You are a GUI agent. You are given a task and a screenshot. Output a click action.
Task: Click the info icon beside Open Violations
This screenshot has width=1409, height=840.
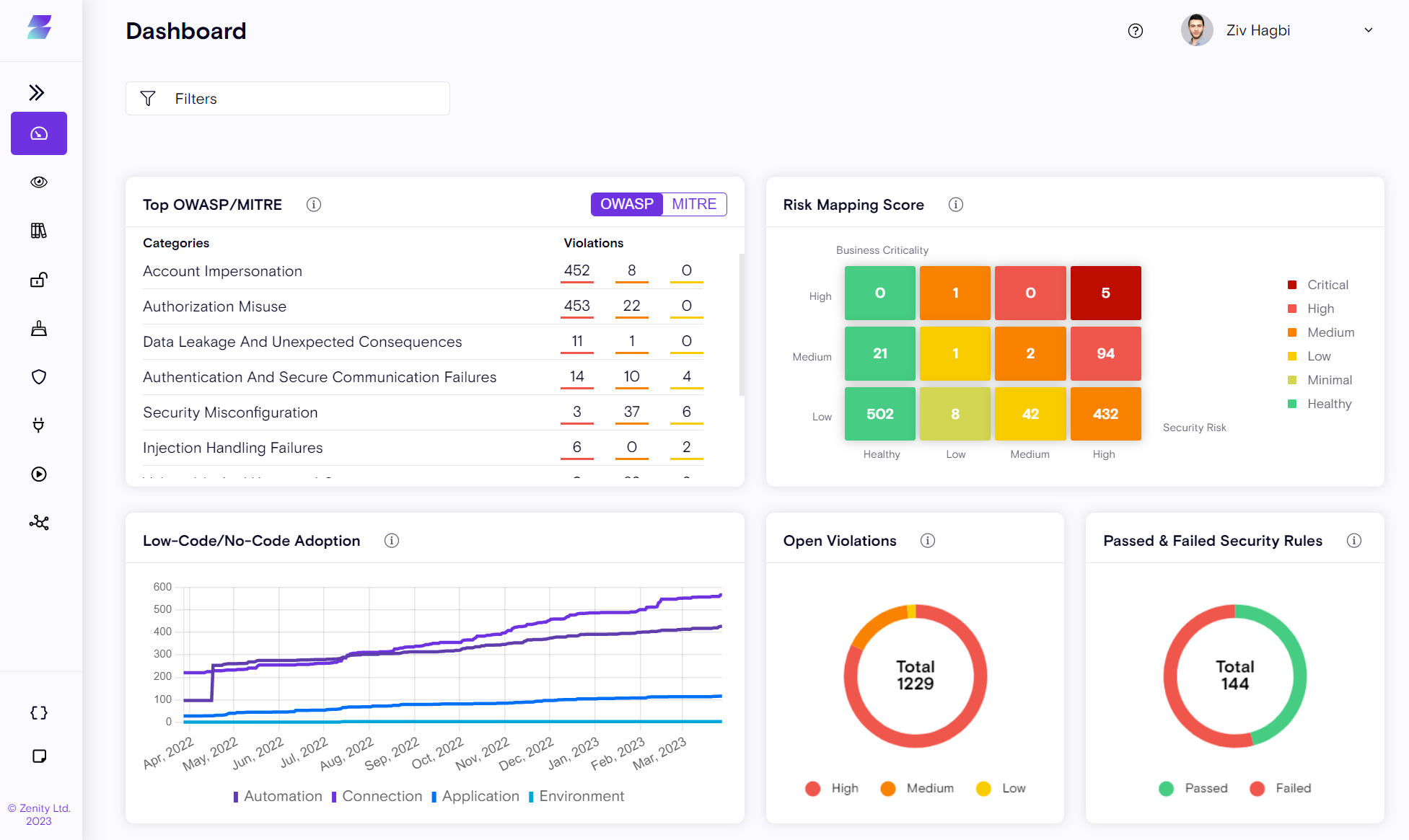coord(928,541)
